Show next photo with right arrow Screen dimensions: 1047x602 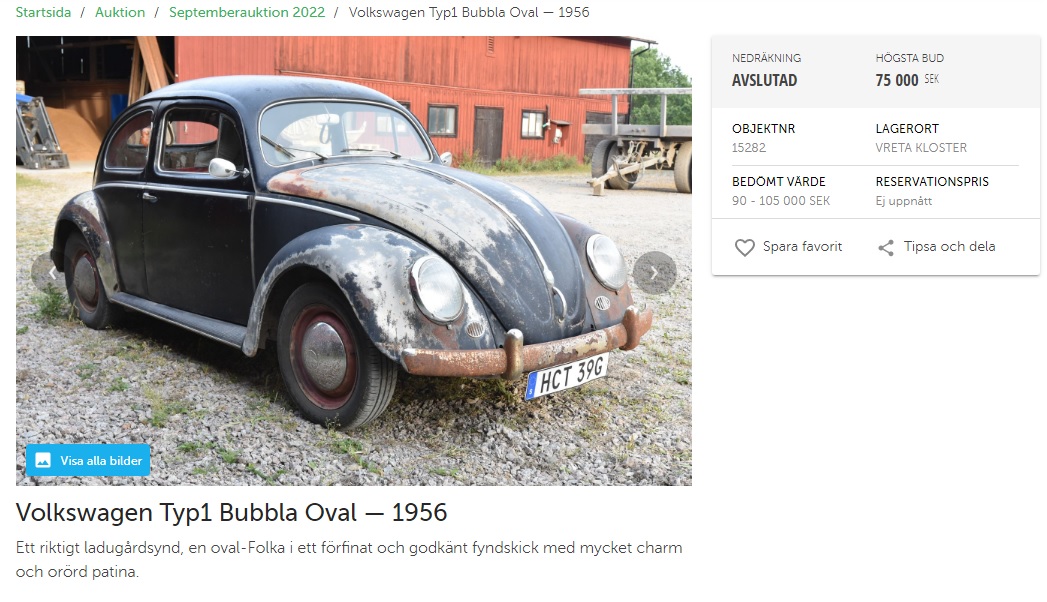[x=654, y=273]
